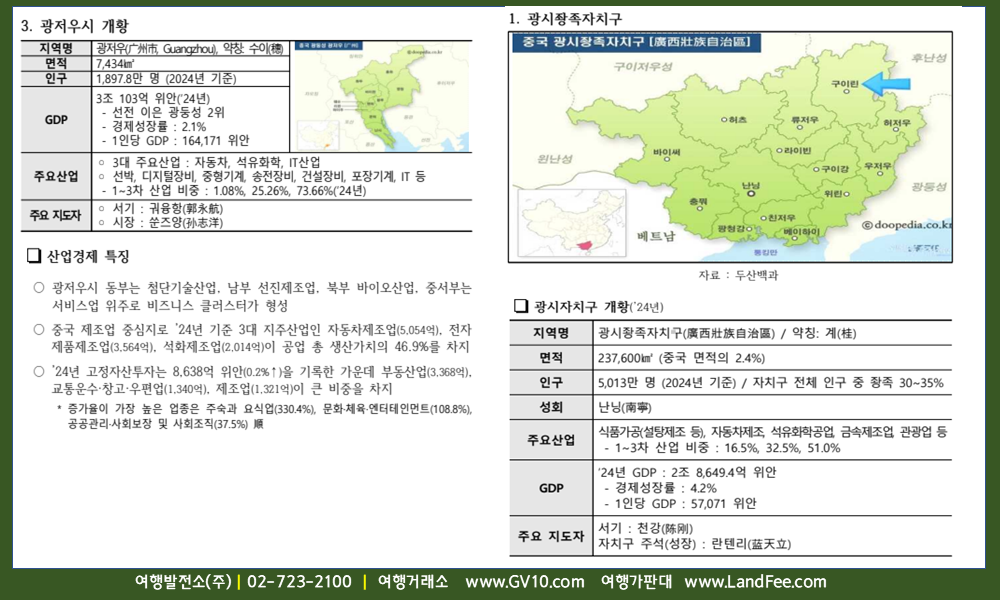Click the 허츠 label on the map
This screenshot has width=1000, height=600.
(737, 119)
